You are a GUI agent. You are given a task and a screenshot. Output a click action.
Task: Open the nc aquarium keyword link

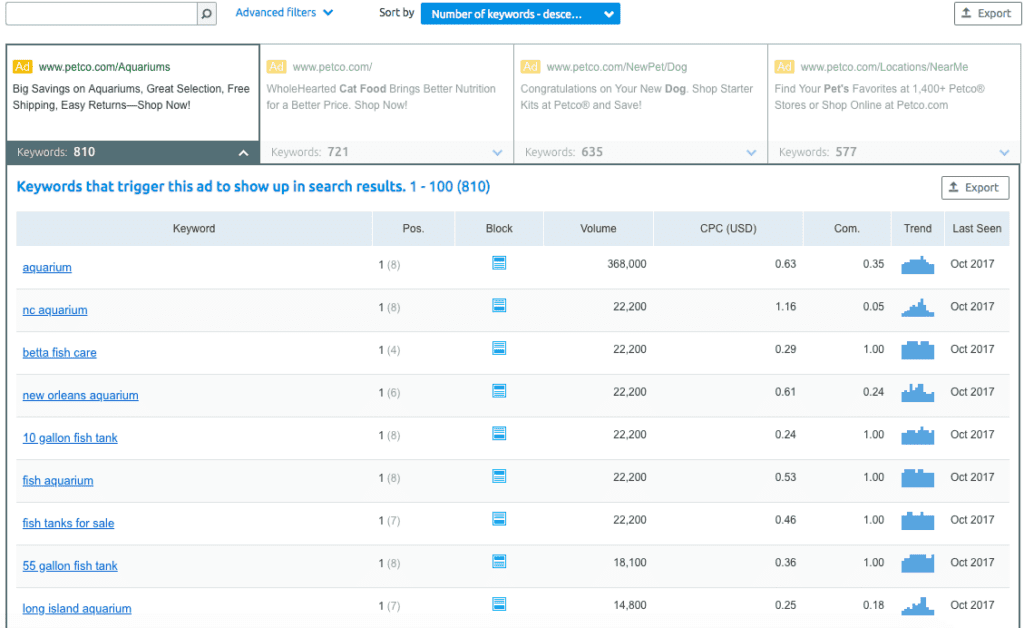tap(55, 310)
